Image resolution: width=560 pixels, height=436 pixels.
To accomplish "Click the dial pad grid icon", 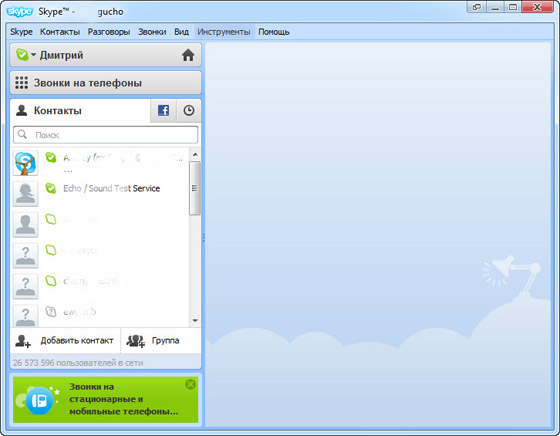I will click(21, 83).
